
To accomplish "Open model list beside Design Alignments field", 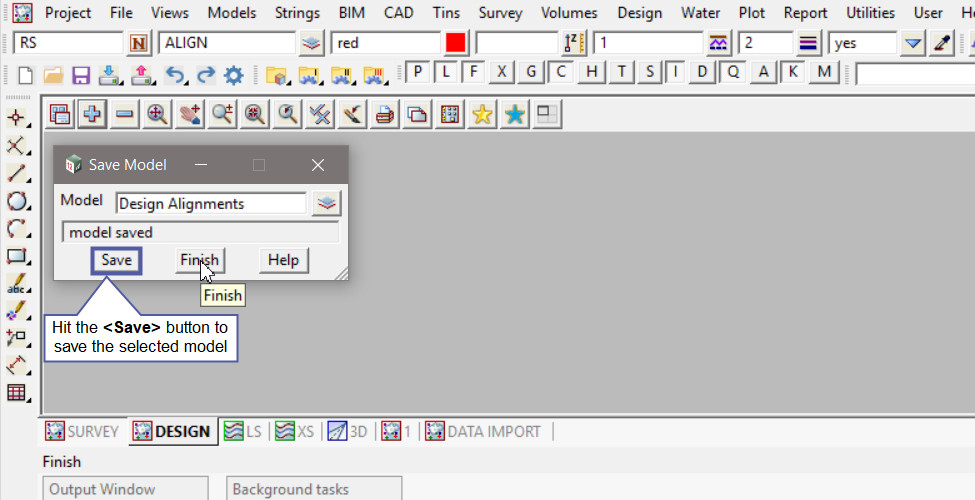I will 326,204.
